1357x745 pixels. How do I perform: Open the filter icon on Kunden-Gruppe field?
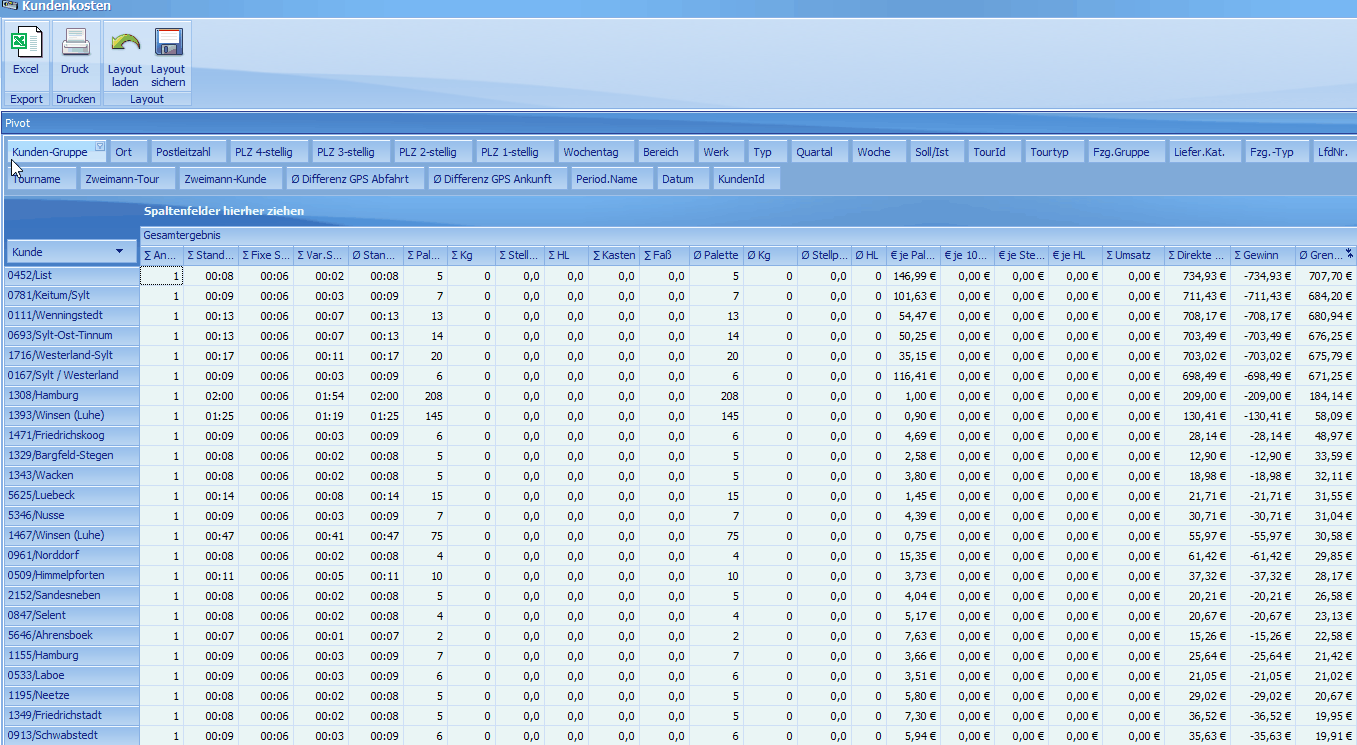point(100,147)
